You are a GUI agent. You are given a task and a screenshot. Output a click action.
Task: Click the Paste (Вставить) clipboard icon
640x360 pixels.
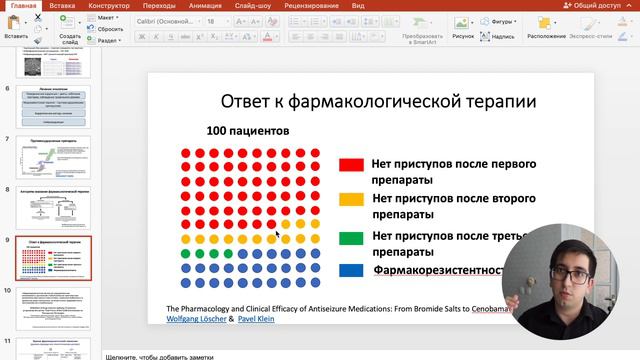point(14,23)
